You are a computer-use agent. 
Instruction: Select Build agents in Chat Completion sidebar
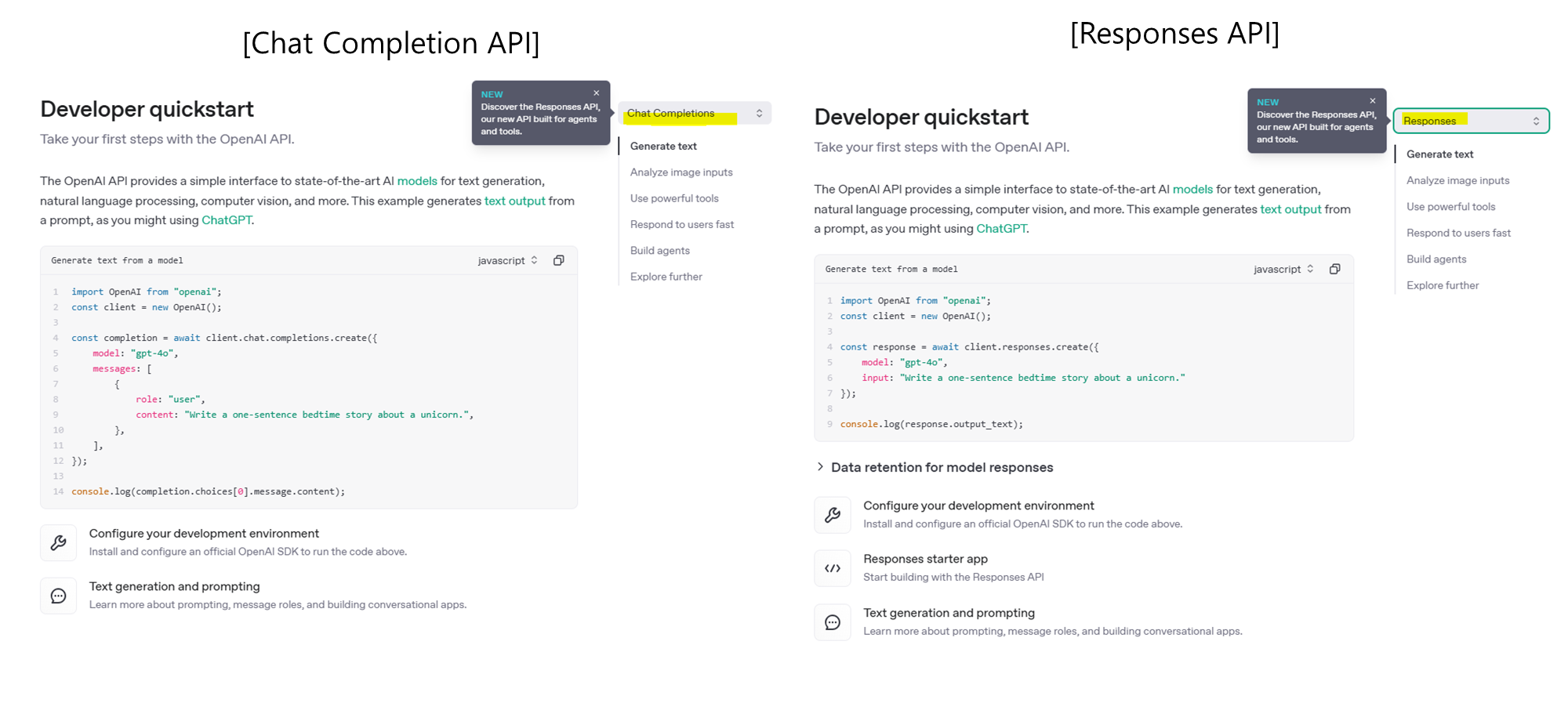[660, 251]
